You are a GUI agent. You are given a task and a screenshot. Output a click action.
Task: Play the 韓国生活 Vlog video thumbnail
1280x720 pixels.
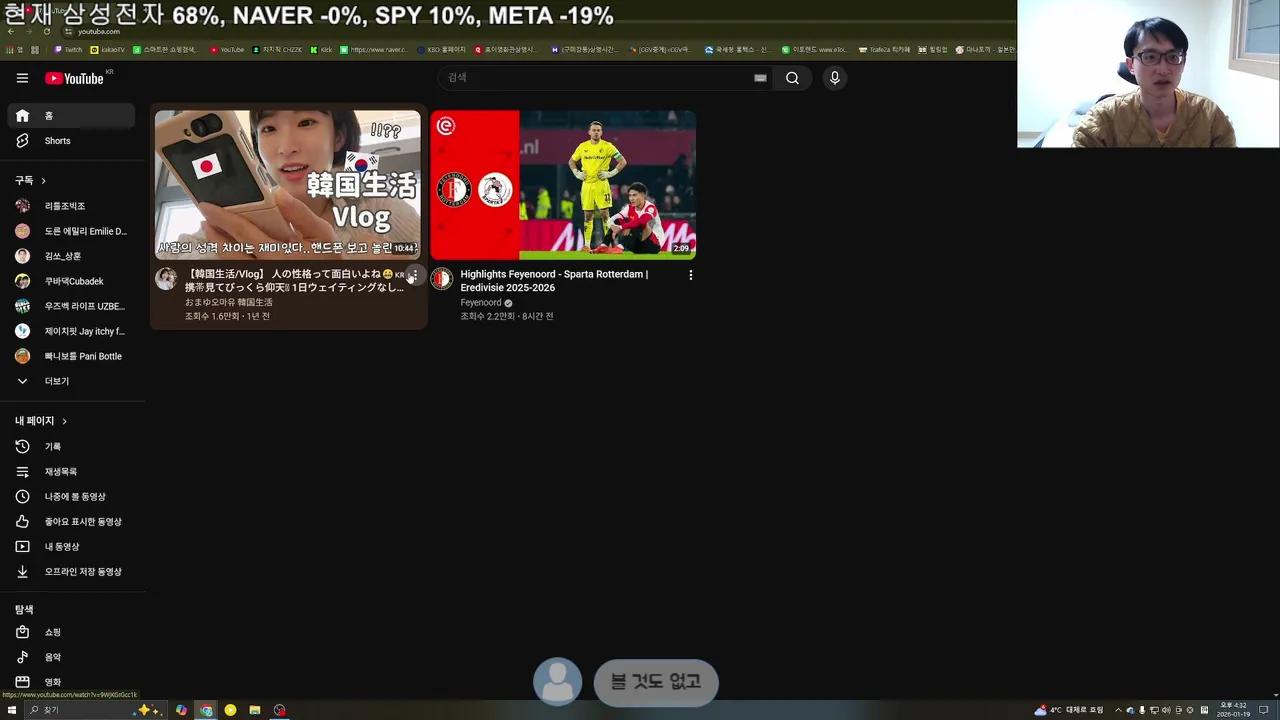click(x=288, y=185)
